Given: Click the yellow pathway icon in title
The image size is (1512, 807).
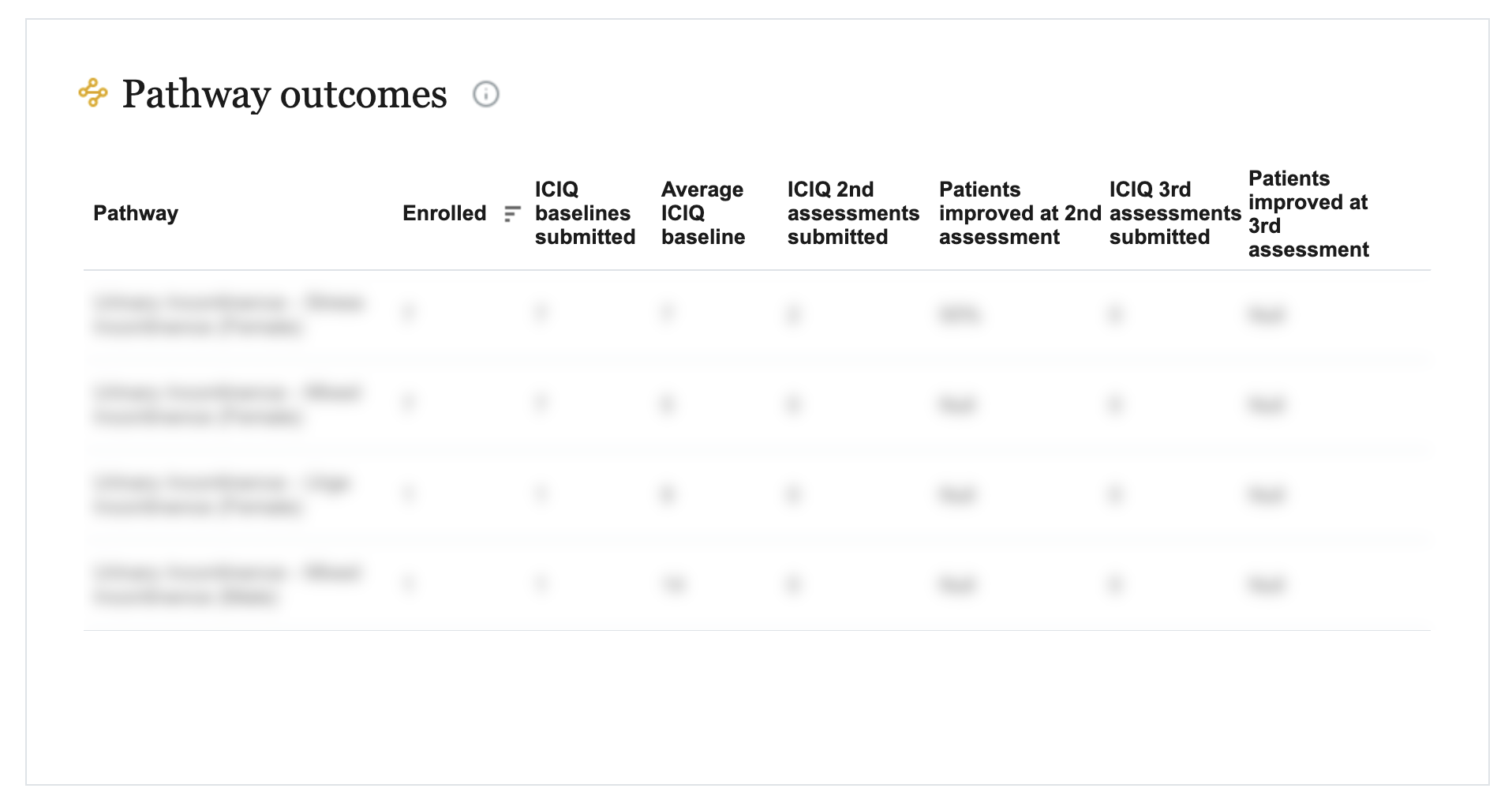Looking at the screenshot, I should pyautogui.click(x=93, y=93).
